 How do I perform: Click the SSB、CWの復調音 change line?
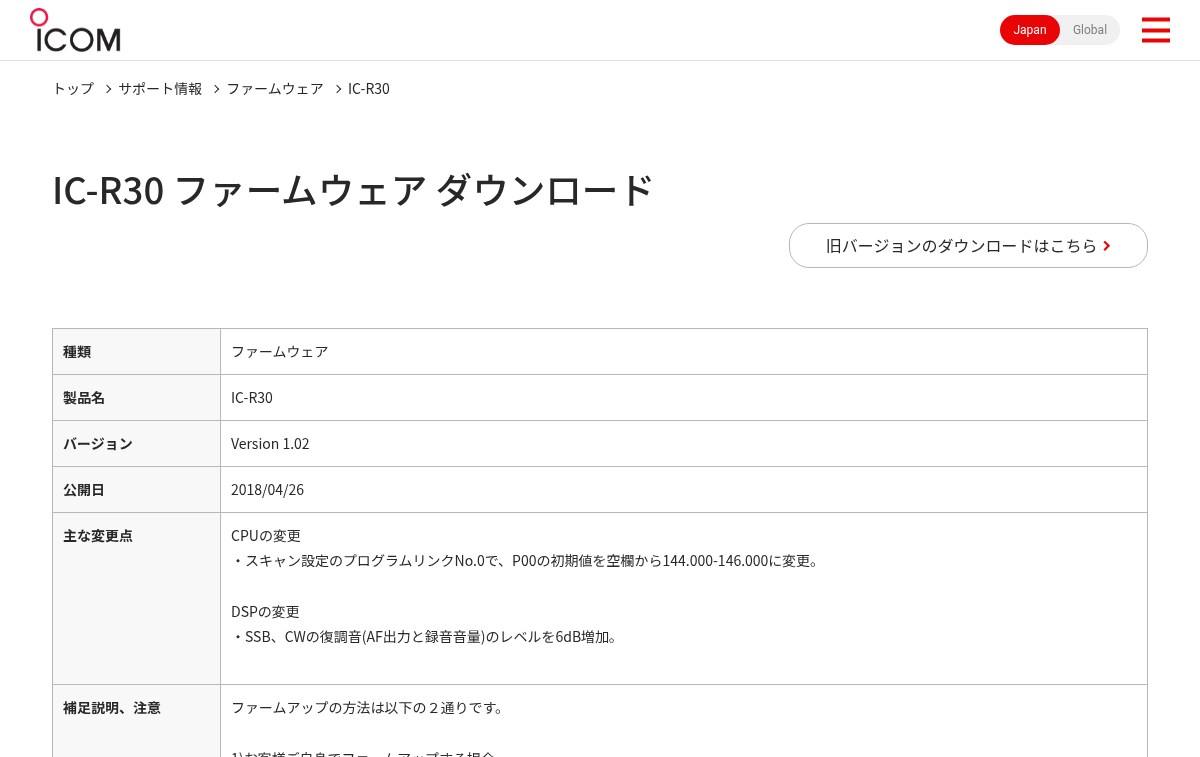(x=426, y=637)
